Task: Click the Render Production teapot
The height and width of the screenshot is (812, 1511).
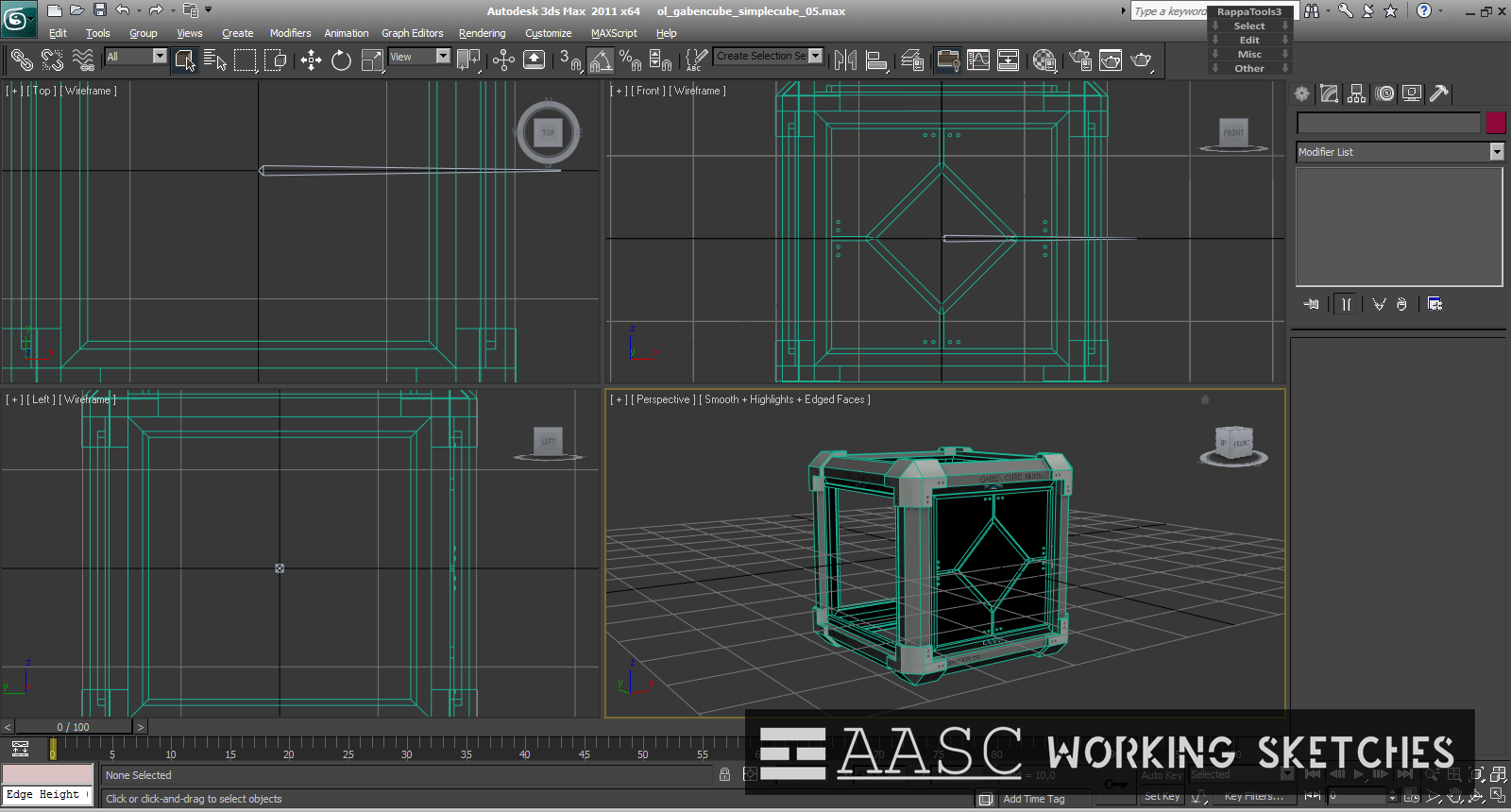Action: pyautogui.click(x=1142, y=60)
